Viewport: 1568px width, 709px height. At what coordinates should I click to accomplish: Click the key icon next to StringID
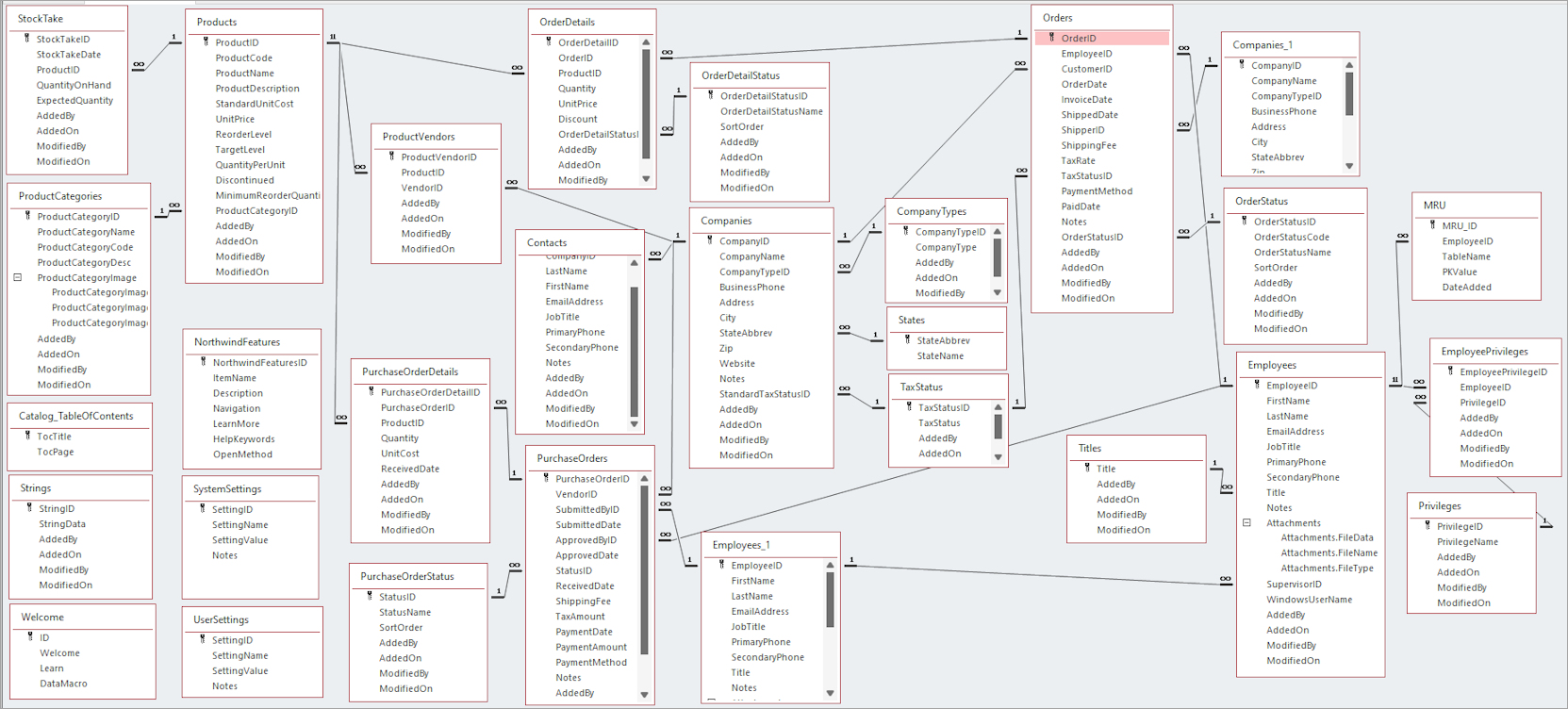point(29,508)
